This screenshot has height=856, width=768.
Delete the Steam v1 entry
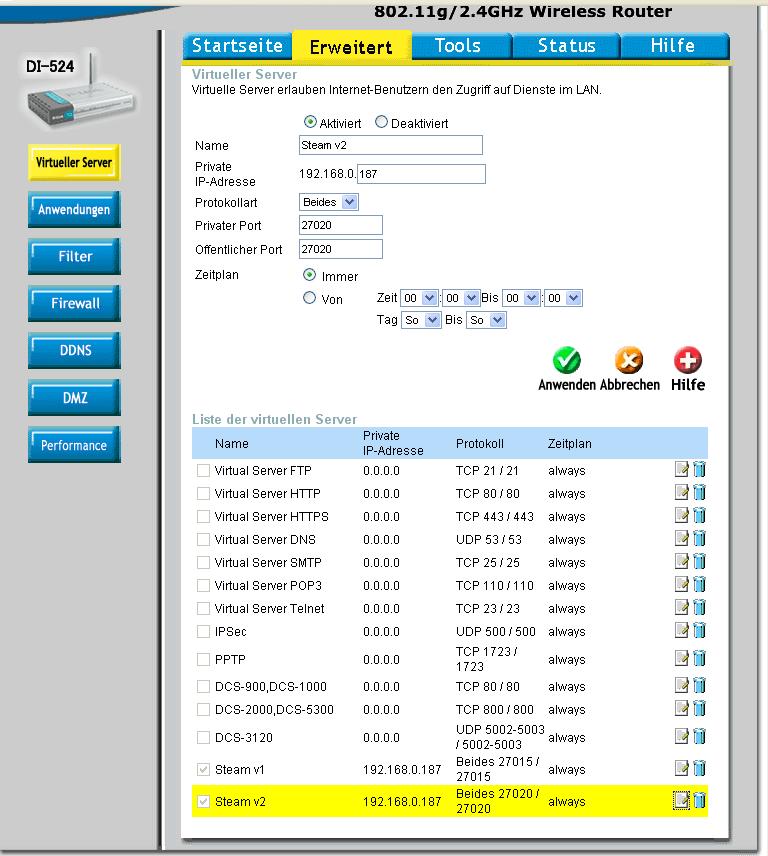(x=699, y=769)
